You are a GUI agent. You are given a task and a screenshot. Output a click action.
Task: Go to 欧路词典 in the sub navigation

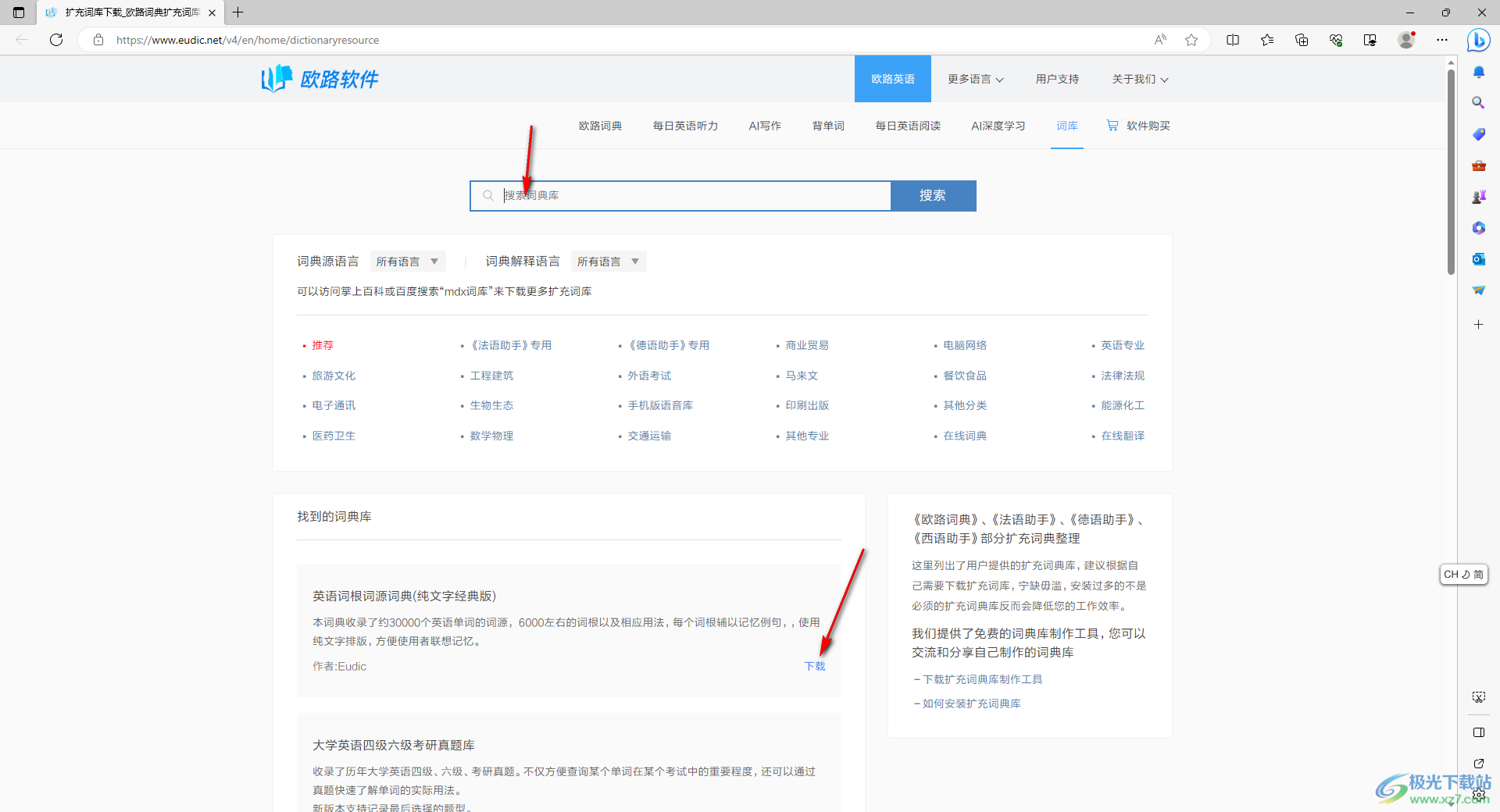600,126
